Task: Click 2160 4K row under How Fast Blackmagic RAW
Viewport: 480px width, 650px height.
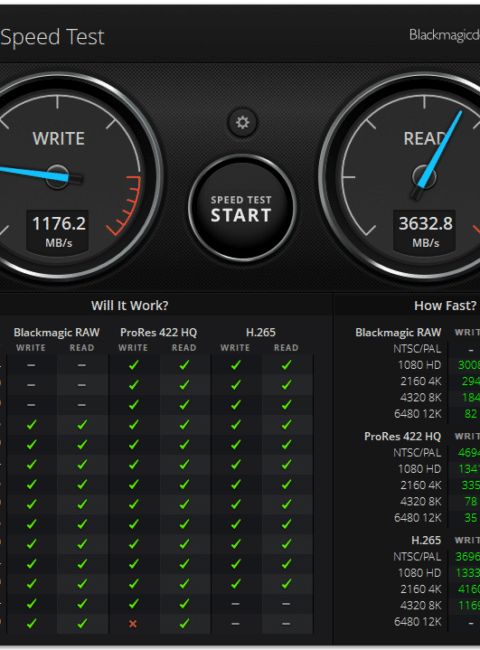Action: pyautogui.click(x=421, y=381)
